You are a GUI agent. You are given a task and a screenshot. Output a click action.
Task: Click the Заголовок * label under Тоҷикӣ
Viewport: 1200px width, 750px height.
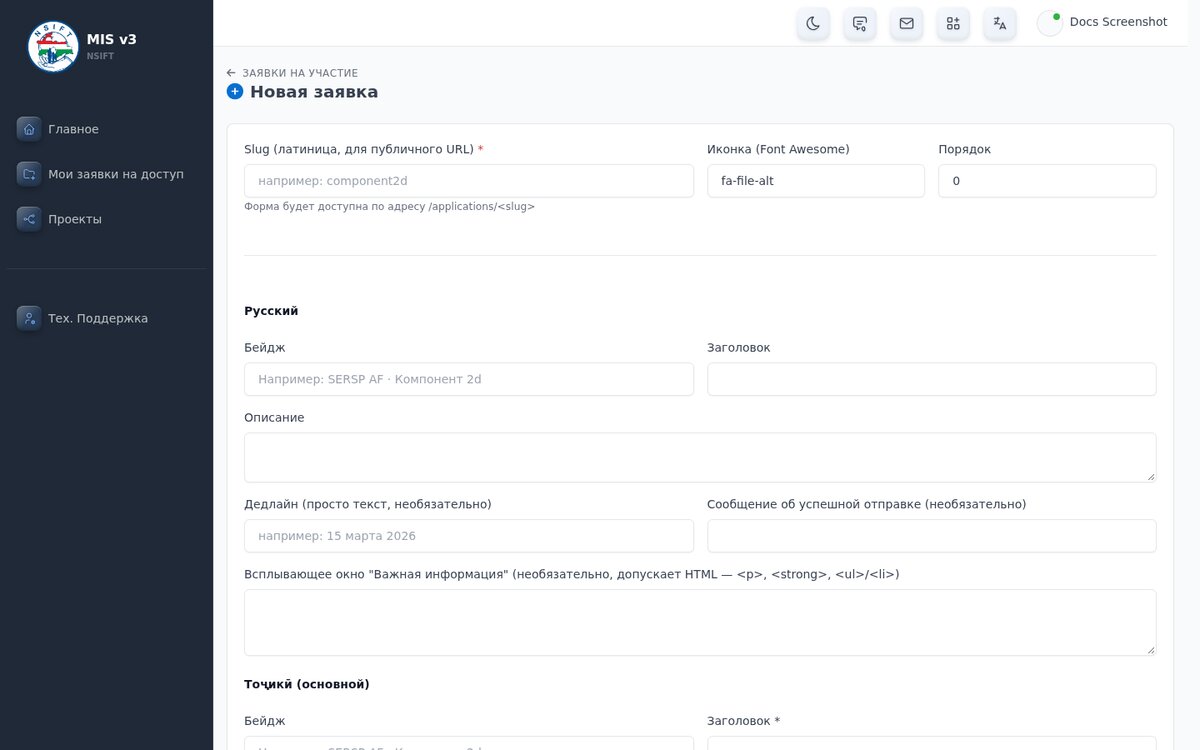pos(743,721)
